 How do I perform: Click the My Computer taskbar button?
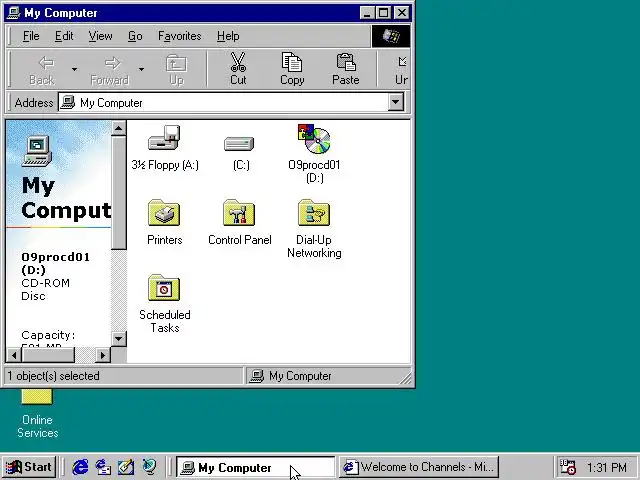click(256, 467)
